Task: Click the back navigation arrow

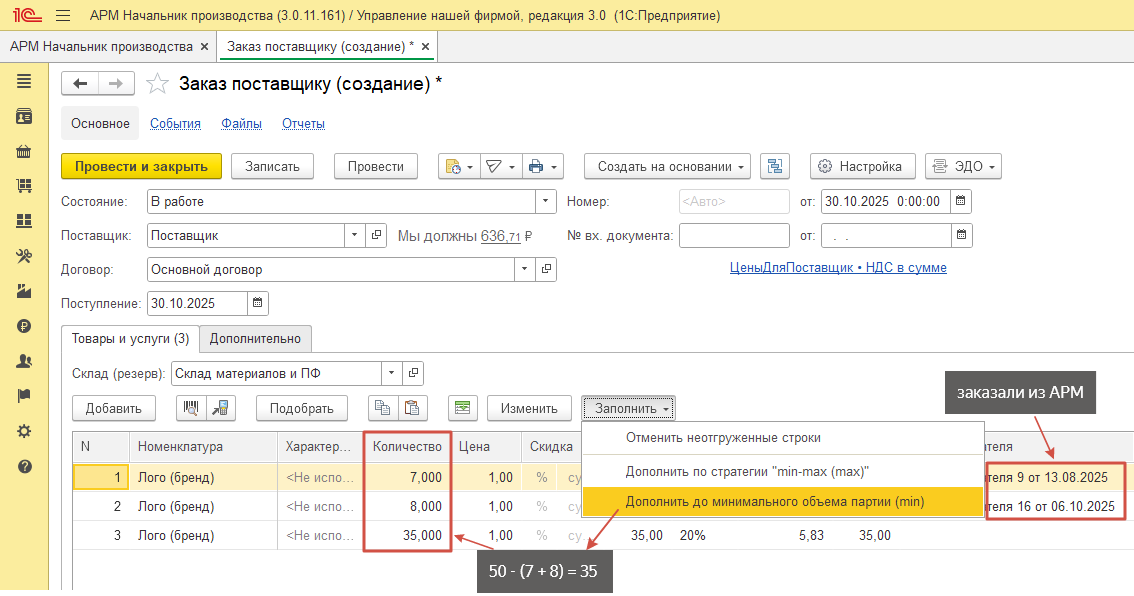Action: click(81, 85)
